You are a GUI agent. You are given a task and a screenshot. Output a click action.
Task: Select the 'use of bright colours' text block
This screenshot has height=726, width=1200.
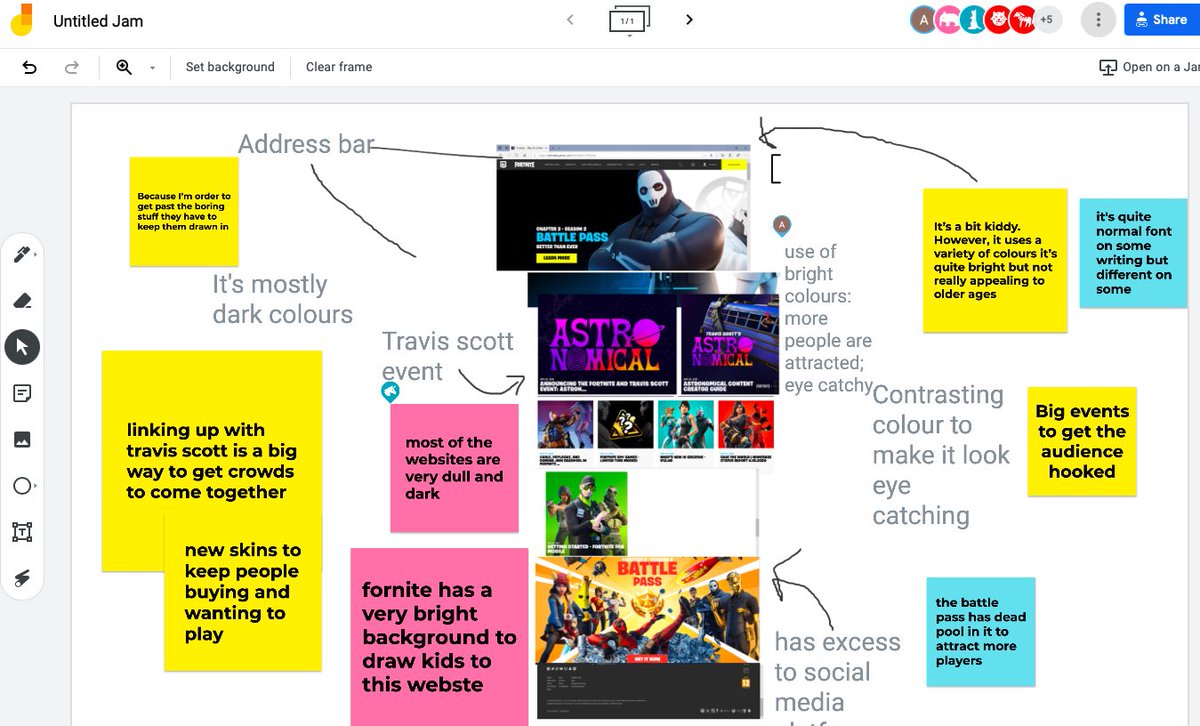[x=828, y=318]
